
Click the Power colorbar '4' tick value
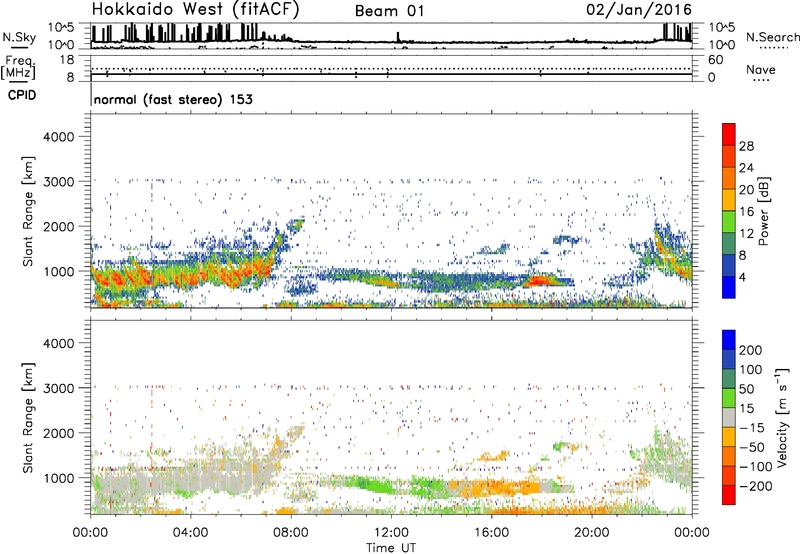coord(742,277)
